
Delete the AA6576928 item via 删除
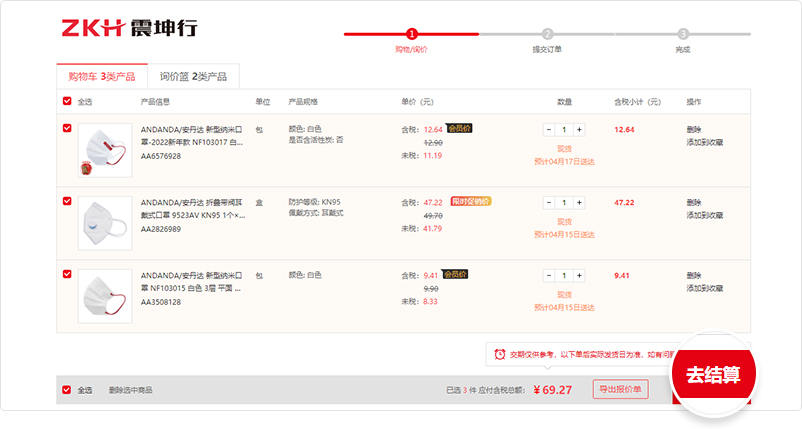pyautogui.click(x=694, y=130)
